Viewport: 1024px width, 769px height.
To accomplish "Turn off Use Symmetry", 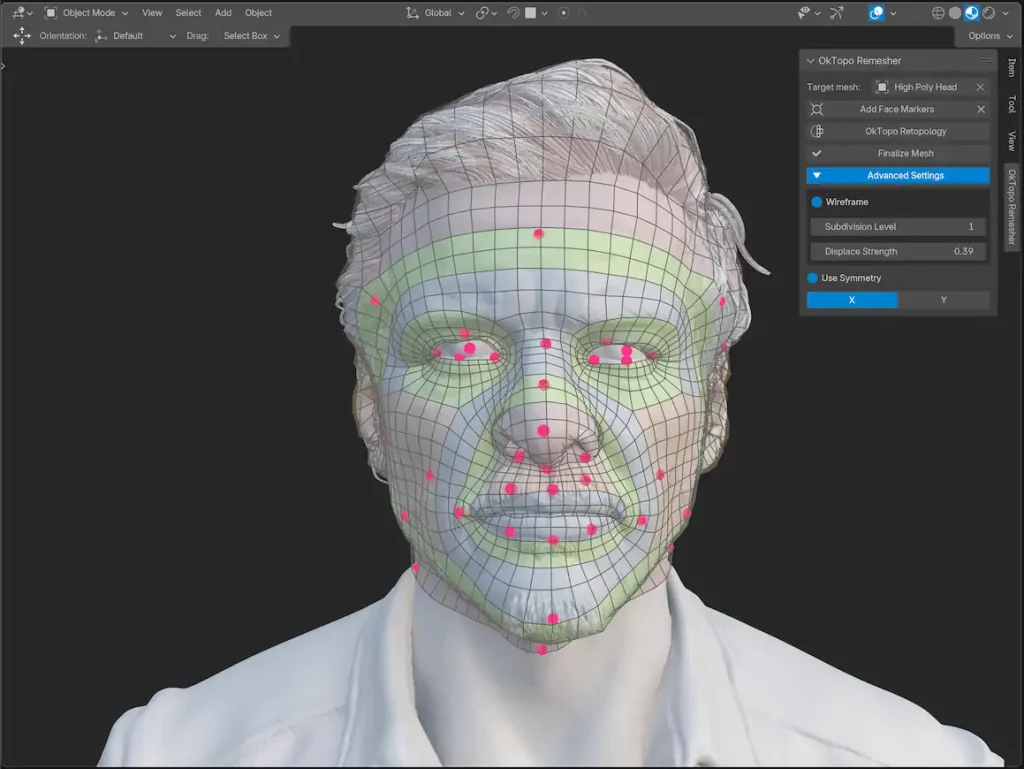I will (x=813, y=278).
